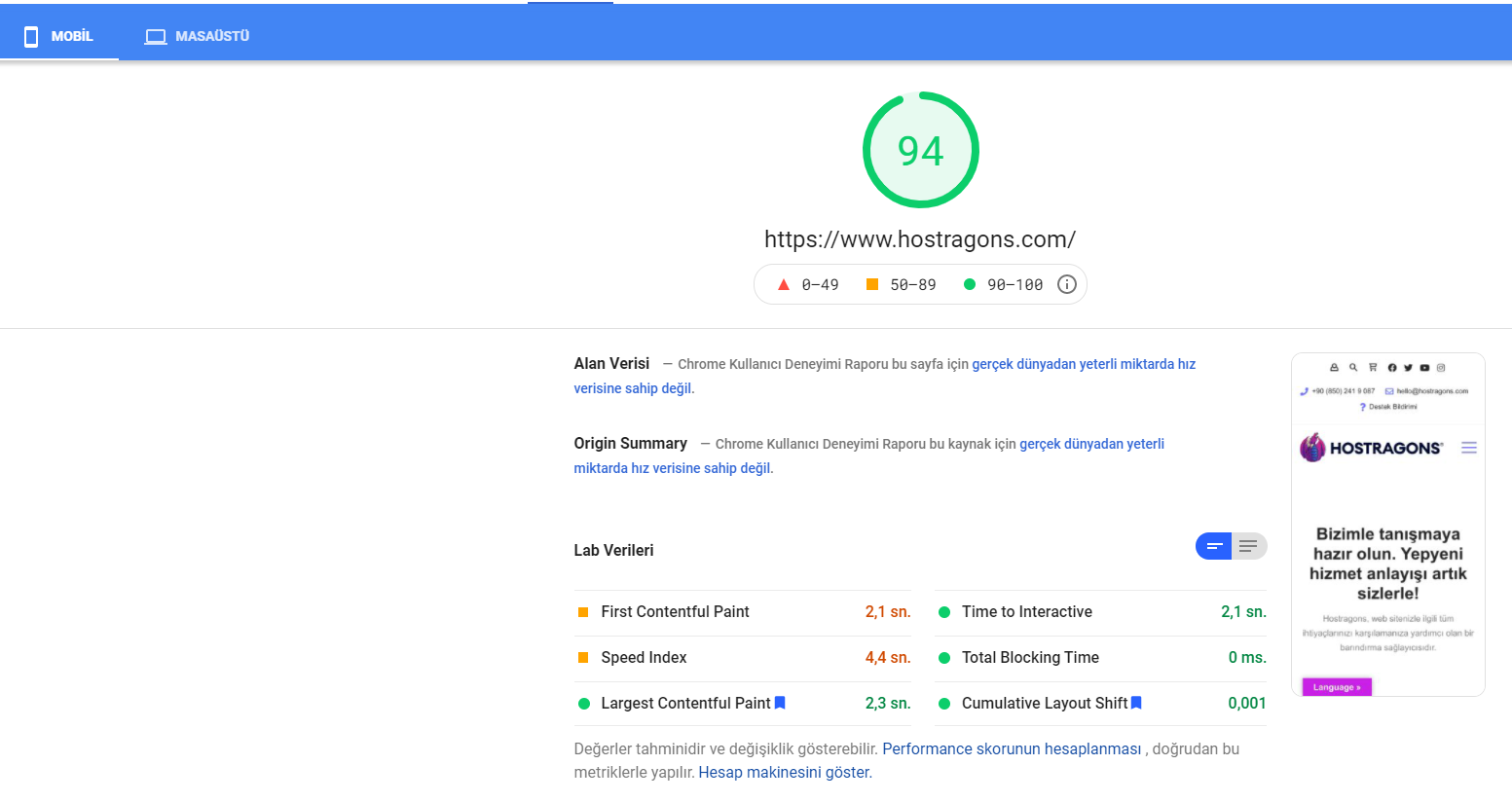The image size is (1512, 802).
Task: Expand the Speed Index metric row
Action: (x=743, y=658)
